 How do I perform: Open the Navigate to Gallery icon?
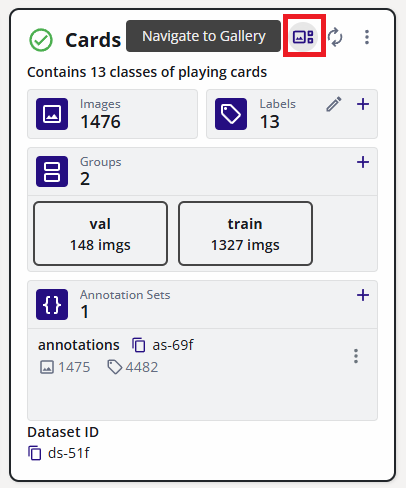coord(303,36)
